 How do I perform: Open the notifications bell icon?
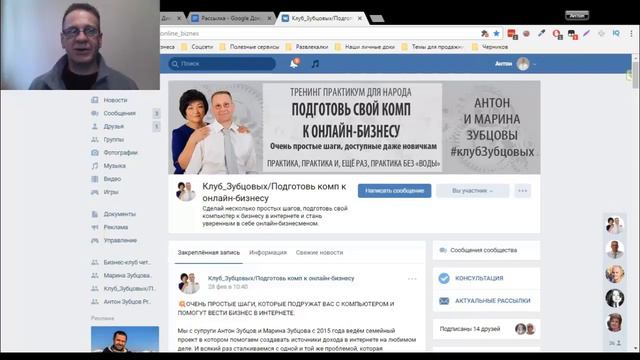[294, 63]
